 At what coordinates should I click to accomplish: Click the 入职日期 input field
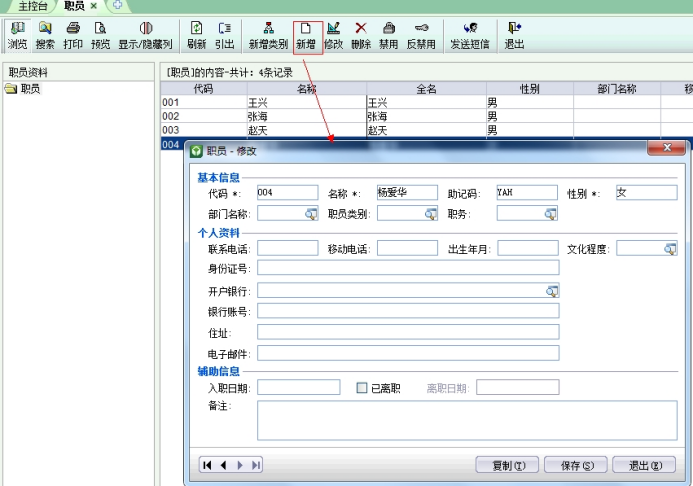299,387
